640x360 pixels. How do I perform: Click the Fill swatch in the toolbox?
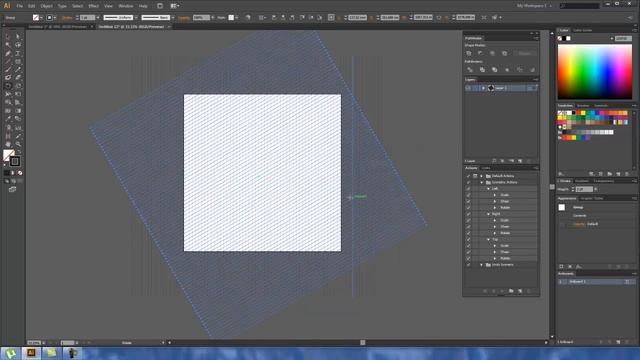pos(8,155)
